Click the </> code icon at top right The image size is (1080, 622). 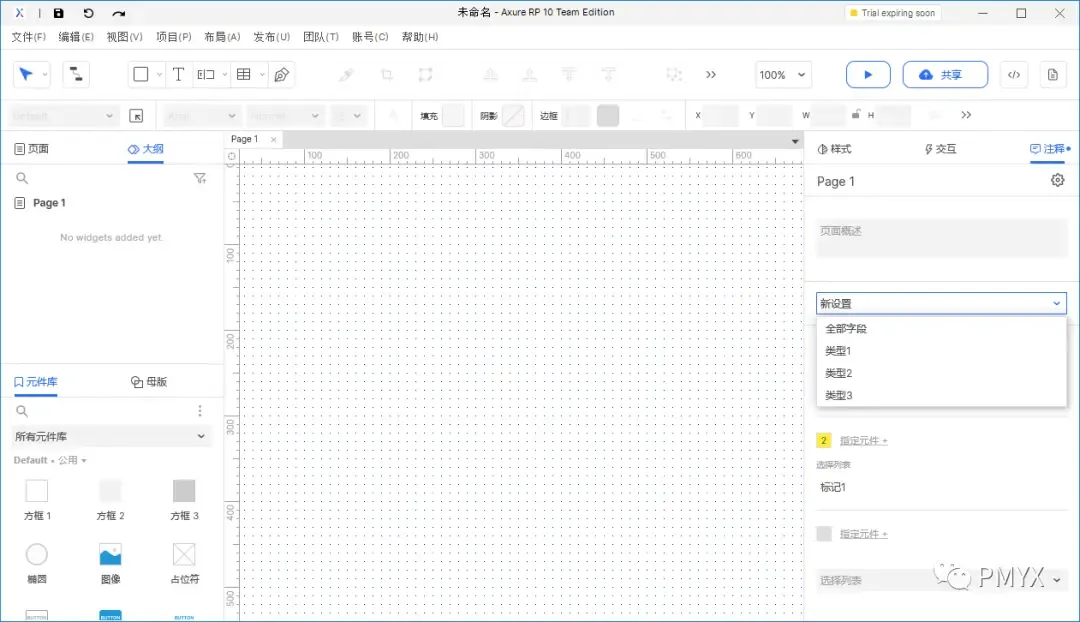1014,74
